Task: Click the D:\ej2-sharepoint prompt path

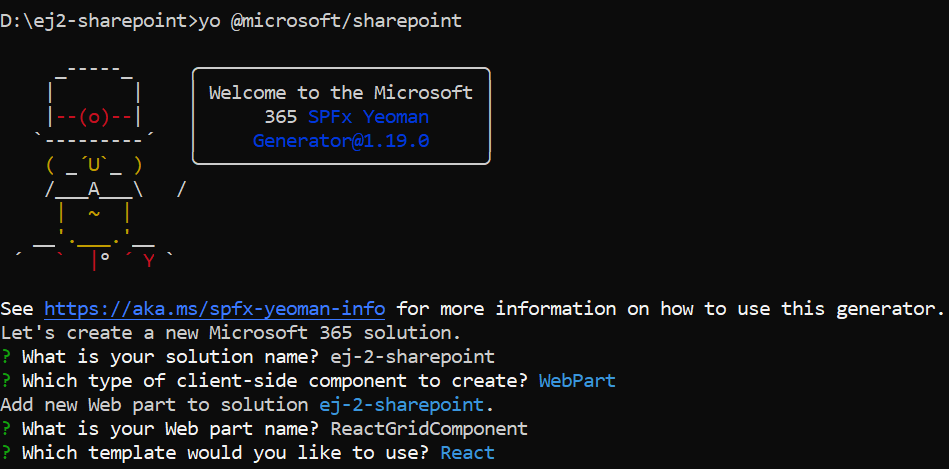Action: coord(94,21)
